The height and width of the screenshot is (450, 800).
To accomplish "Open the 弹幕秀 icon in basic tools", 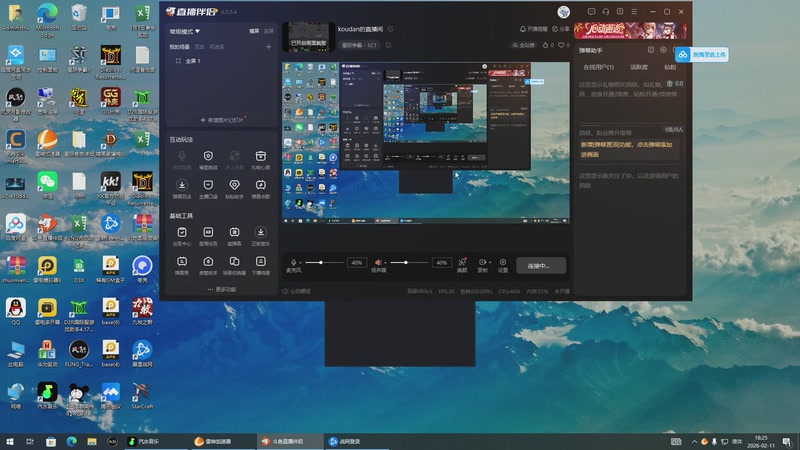I will tap(182, 261).
